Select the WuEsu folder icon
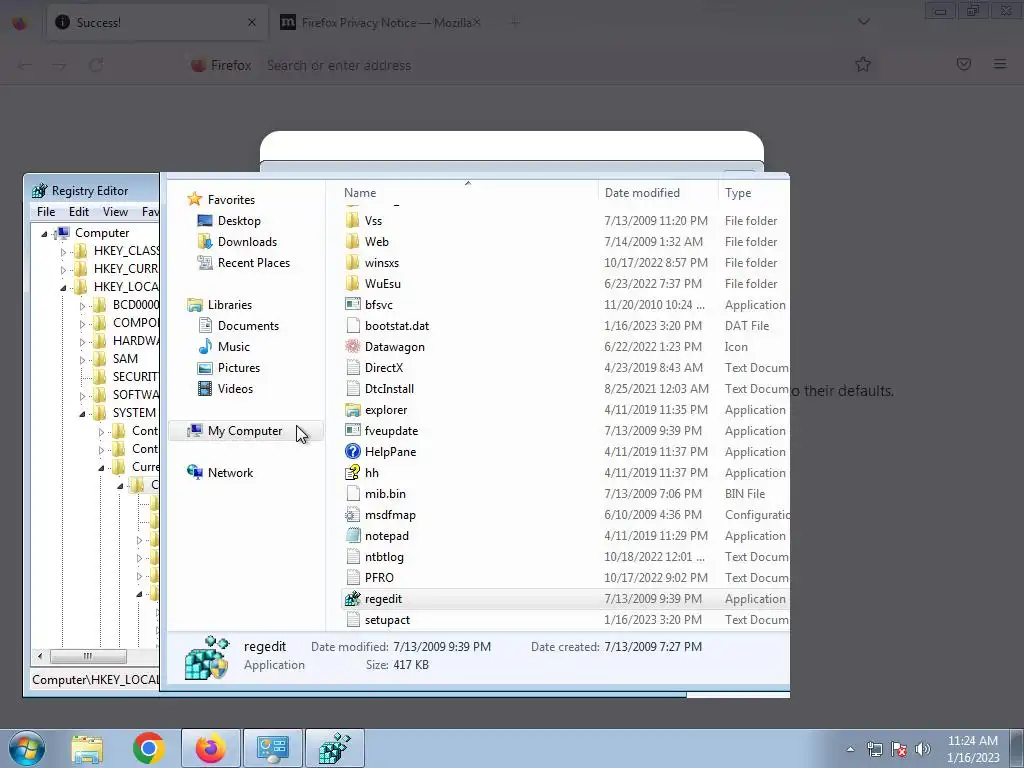The image size is (1024, 768). click(x=353, y=283)
